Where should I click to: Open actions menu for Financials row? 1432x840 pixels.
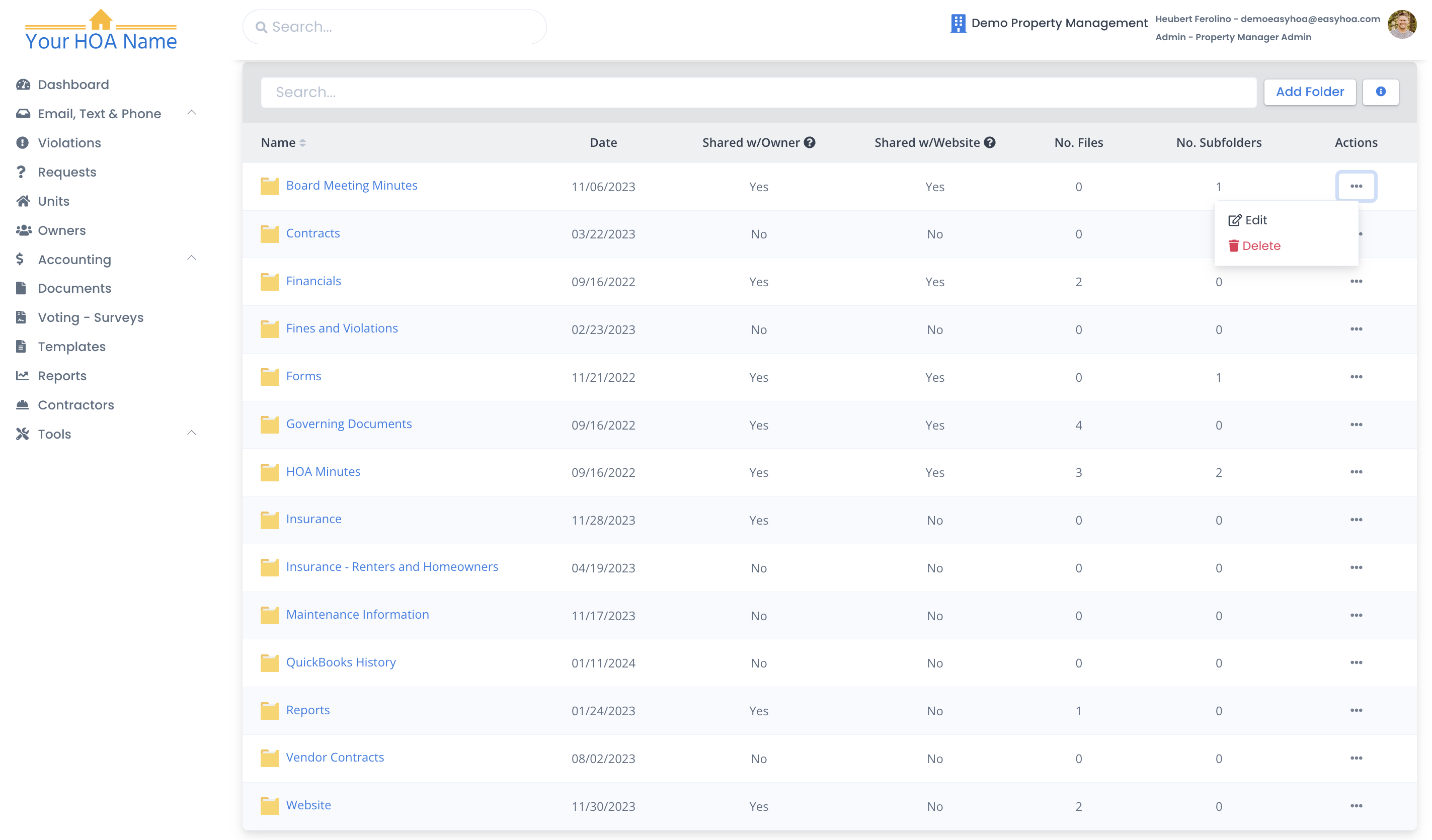1356,282
